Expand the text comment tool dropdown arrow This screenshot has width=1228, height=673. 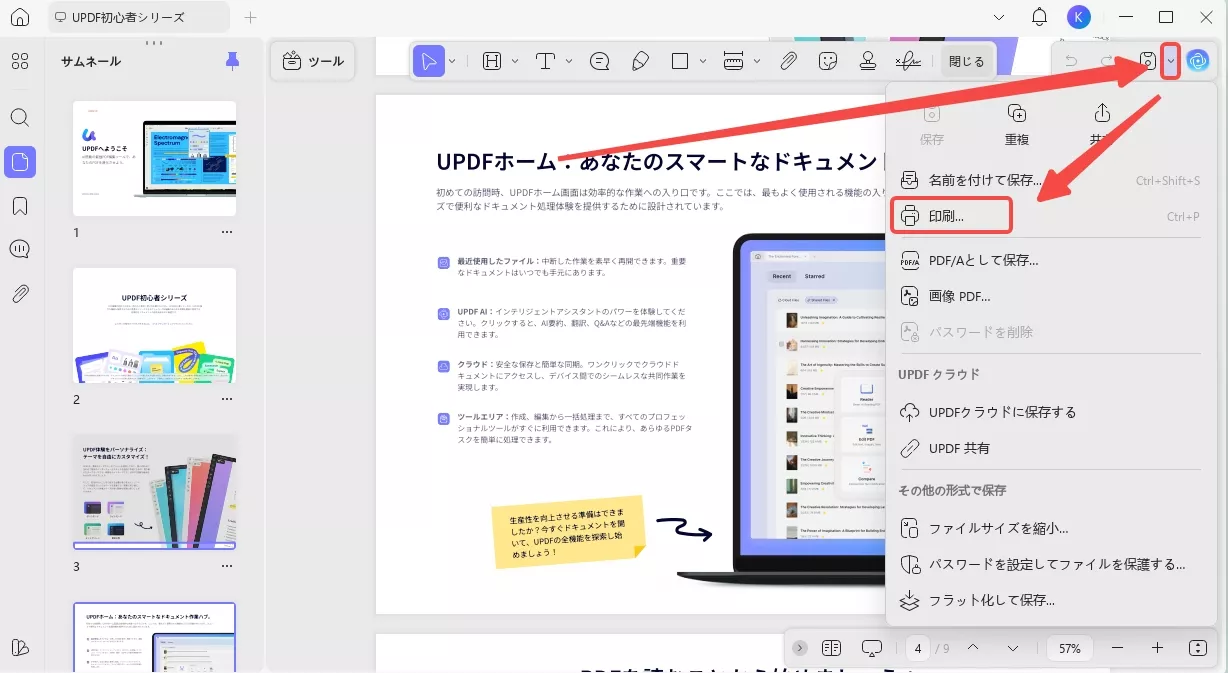click(569, 61)
